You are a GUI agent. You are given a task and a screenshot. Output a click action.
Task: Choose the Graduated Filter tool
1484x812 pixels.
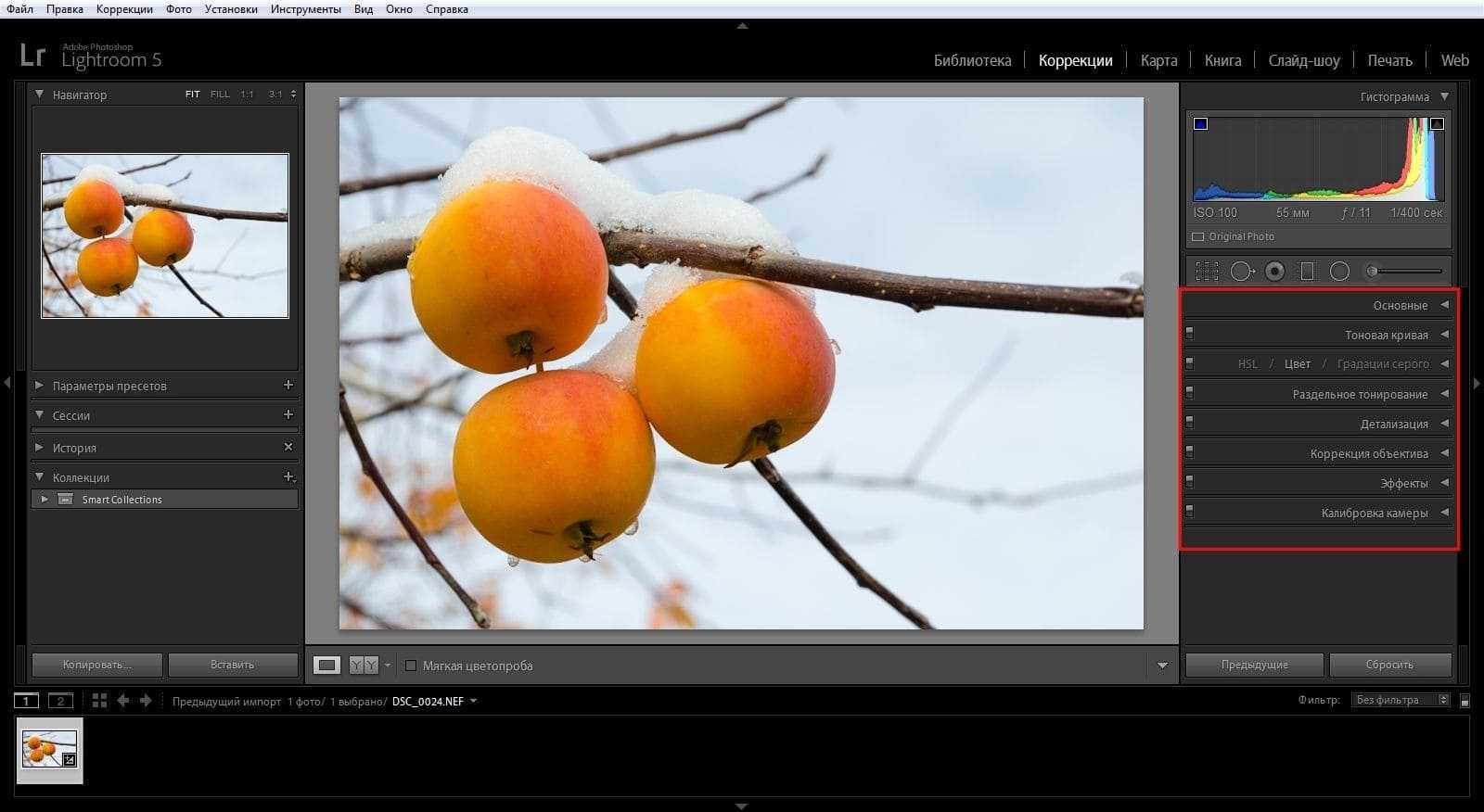point(1307,271)
